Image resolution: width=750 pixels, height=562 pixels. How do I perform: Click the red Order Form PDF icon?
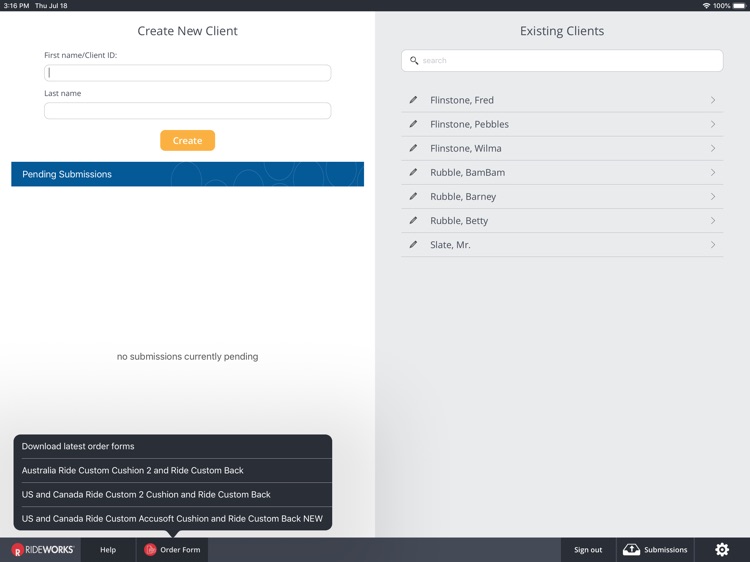coord(150,550)
